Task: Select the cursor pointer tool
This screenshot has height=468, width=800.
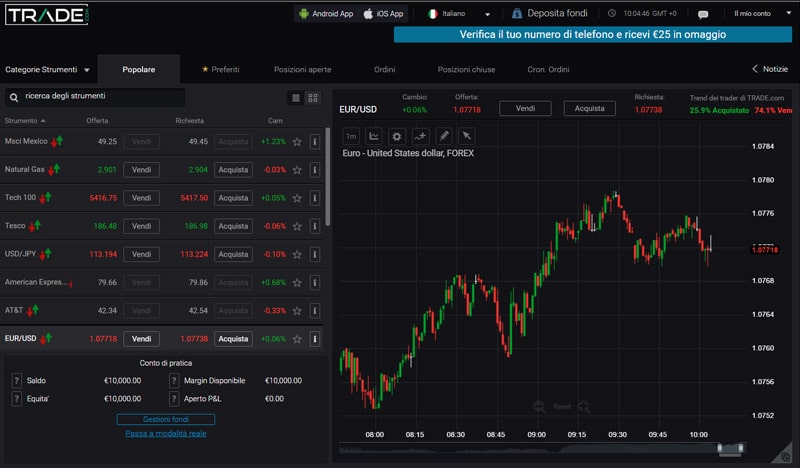Action: click(467, 136)
